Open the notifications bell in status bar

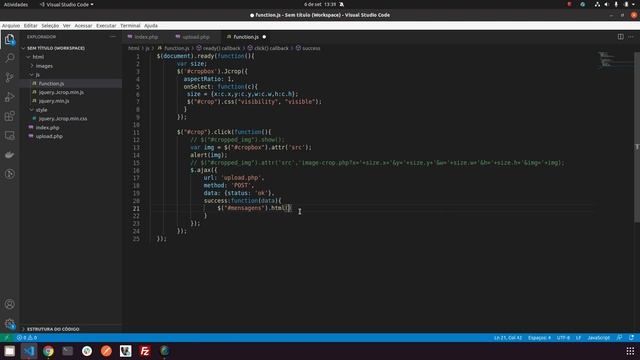point(631,338)
